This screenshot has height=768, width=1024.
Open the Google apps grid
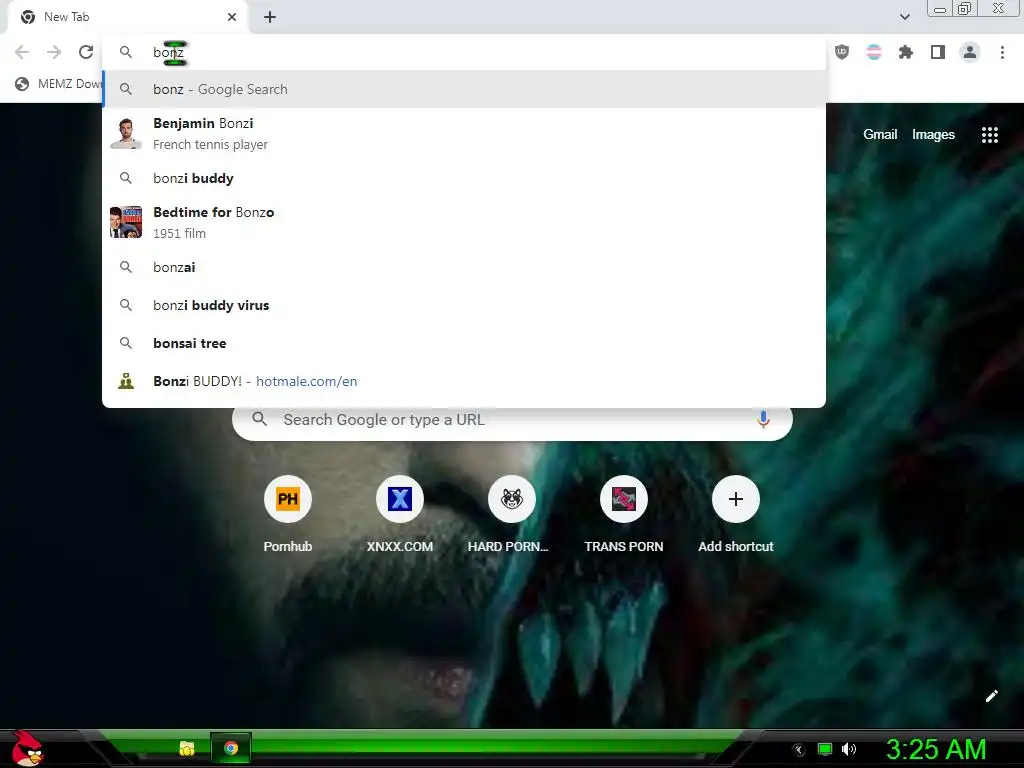point(989,135)
